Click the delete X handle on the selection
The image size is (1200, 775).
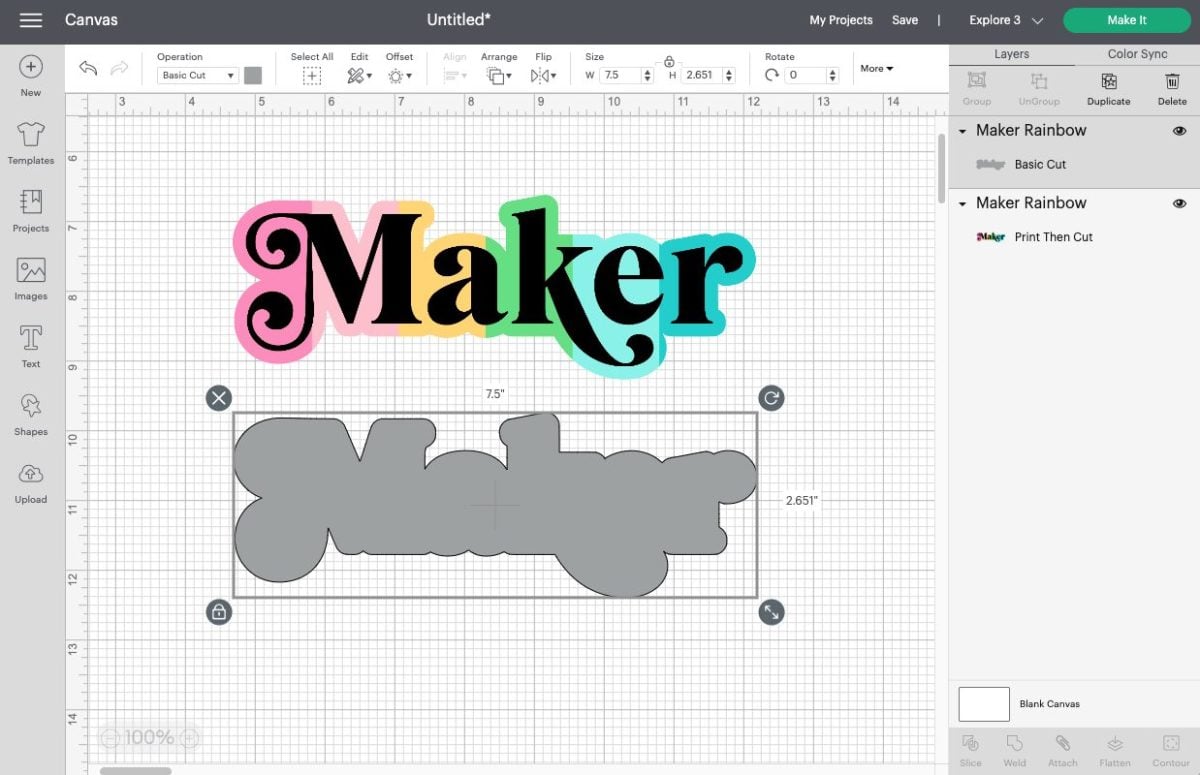(219, 398)
